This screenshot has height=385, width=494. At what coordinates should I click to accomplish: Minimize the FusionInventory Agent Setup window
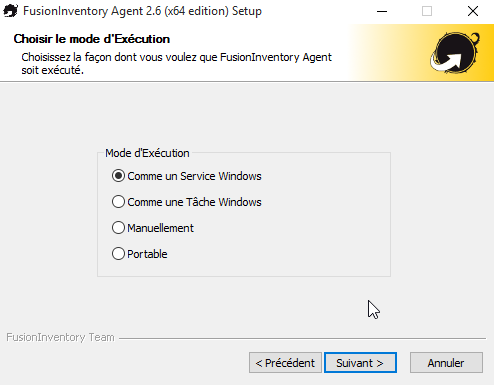(x=382, y=11)
